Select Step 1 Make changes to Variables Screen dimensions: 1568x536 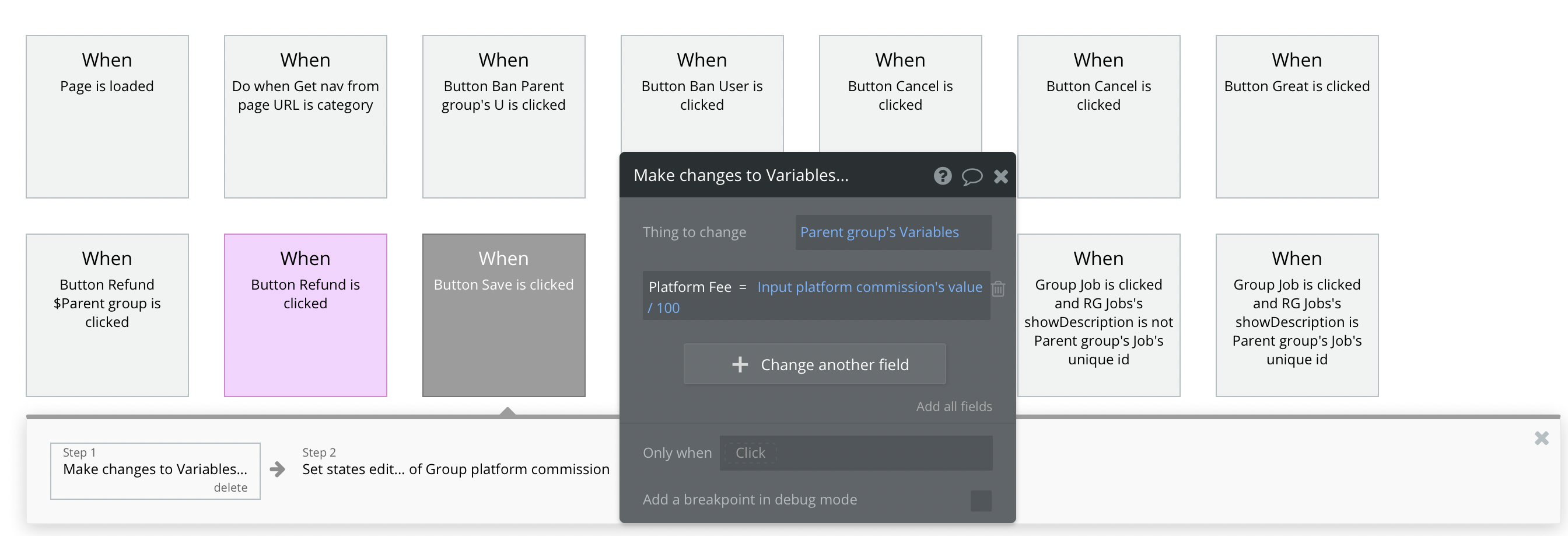(x=155, y=468)
